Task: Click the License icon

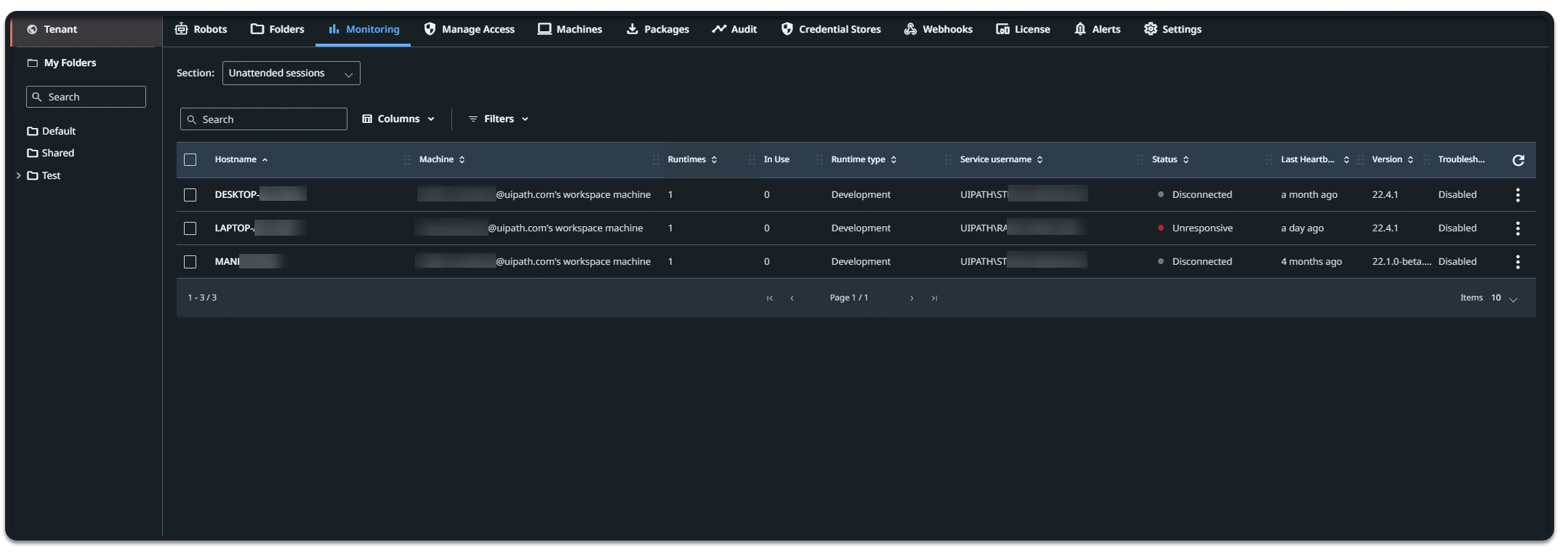Action: [x=1002, y=29]
